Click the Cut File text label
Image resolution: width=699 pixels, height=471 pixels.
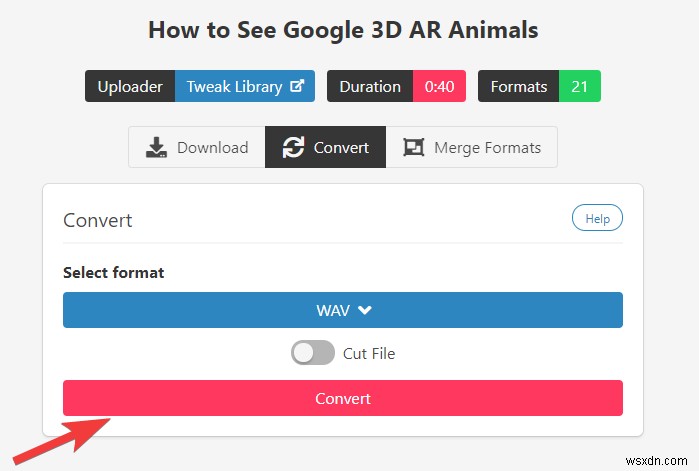(369, 353)
